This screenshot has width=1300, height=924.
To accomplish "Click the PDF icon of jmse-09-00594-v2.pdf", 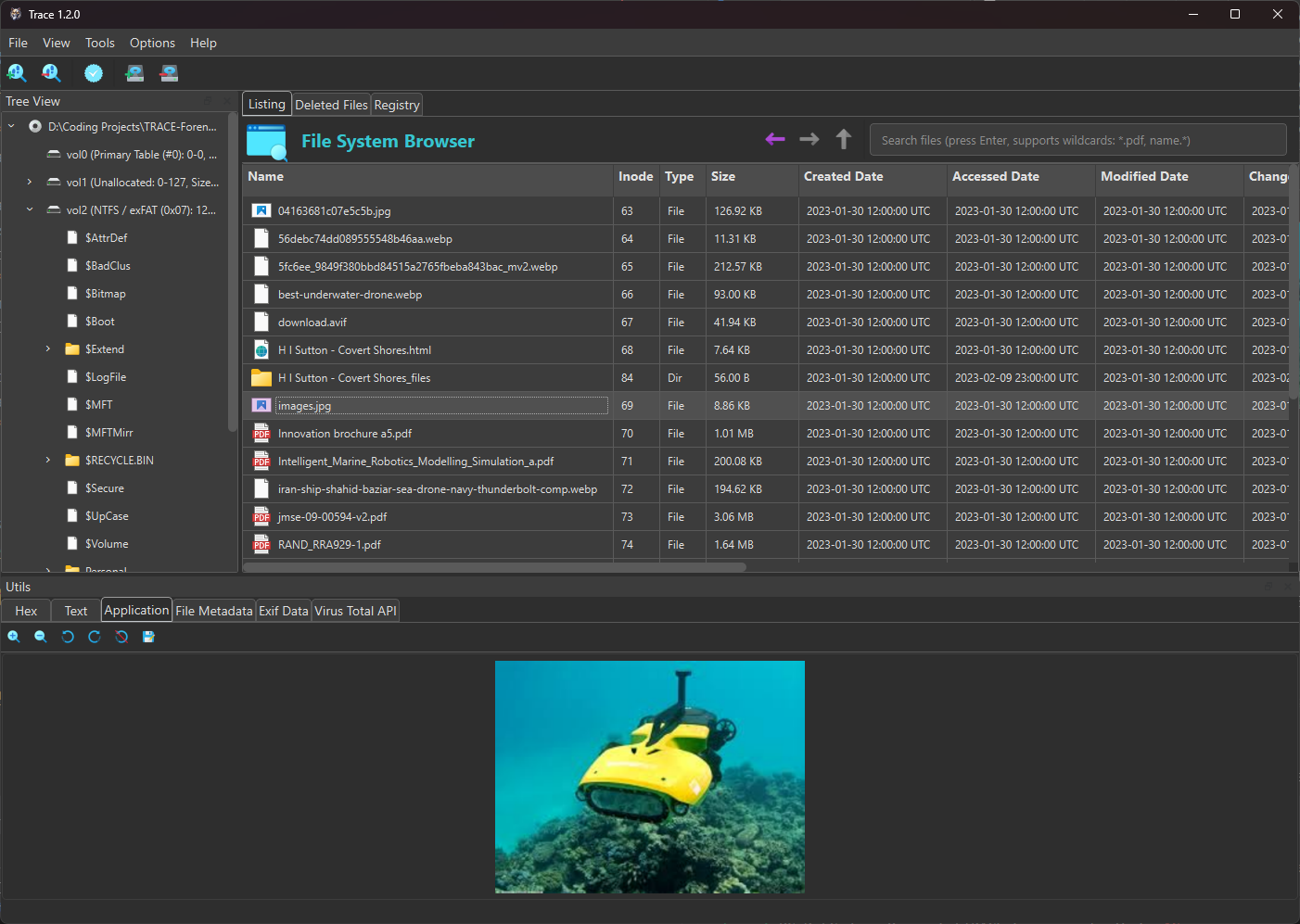I will [261, 517].
